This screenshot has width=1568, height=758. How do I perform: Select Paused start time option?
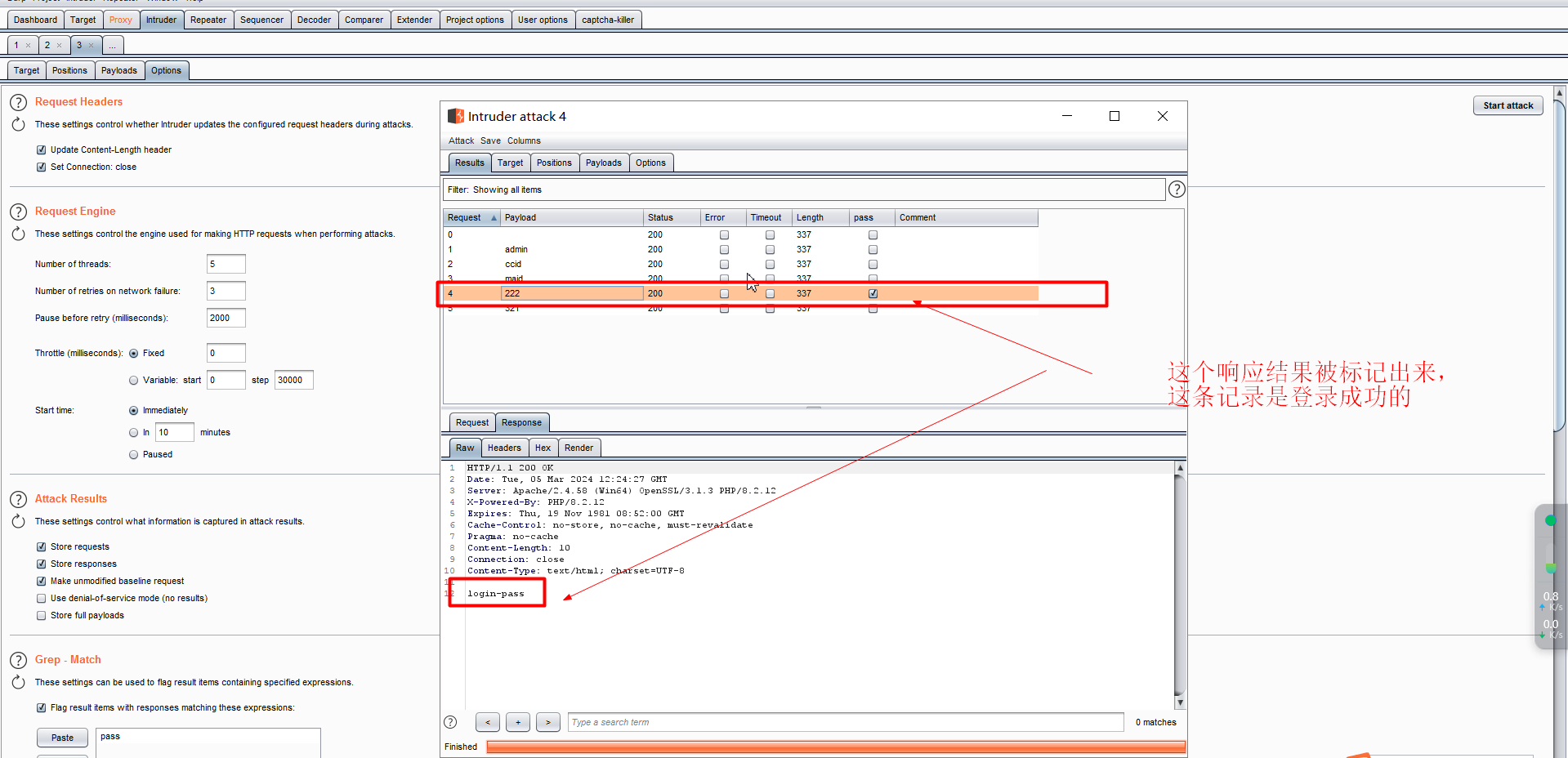coord(134,455)
